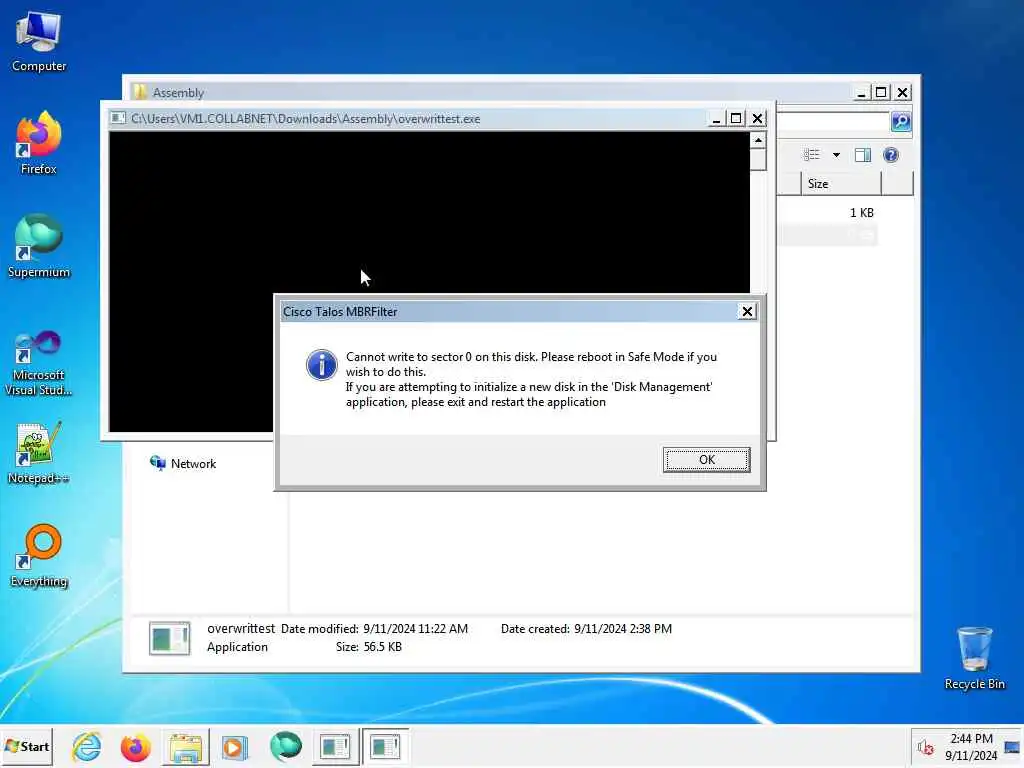
Task: Click the Assembly window search field
Action: pos(833,121)
